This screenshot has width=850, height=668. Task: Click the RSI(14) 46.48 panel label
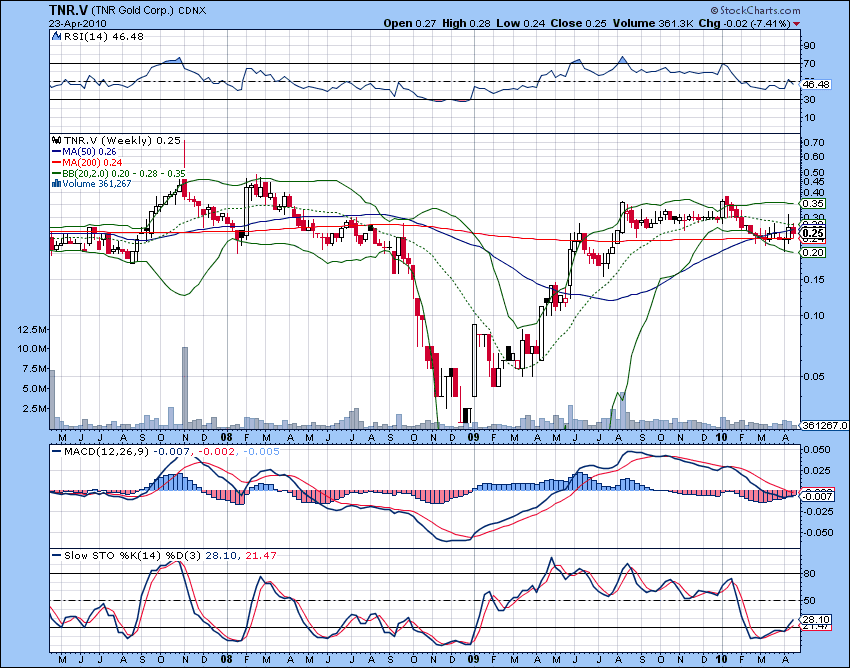[x=104, y=36]
